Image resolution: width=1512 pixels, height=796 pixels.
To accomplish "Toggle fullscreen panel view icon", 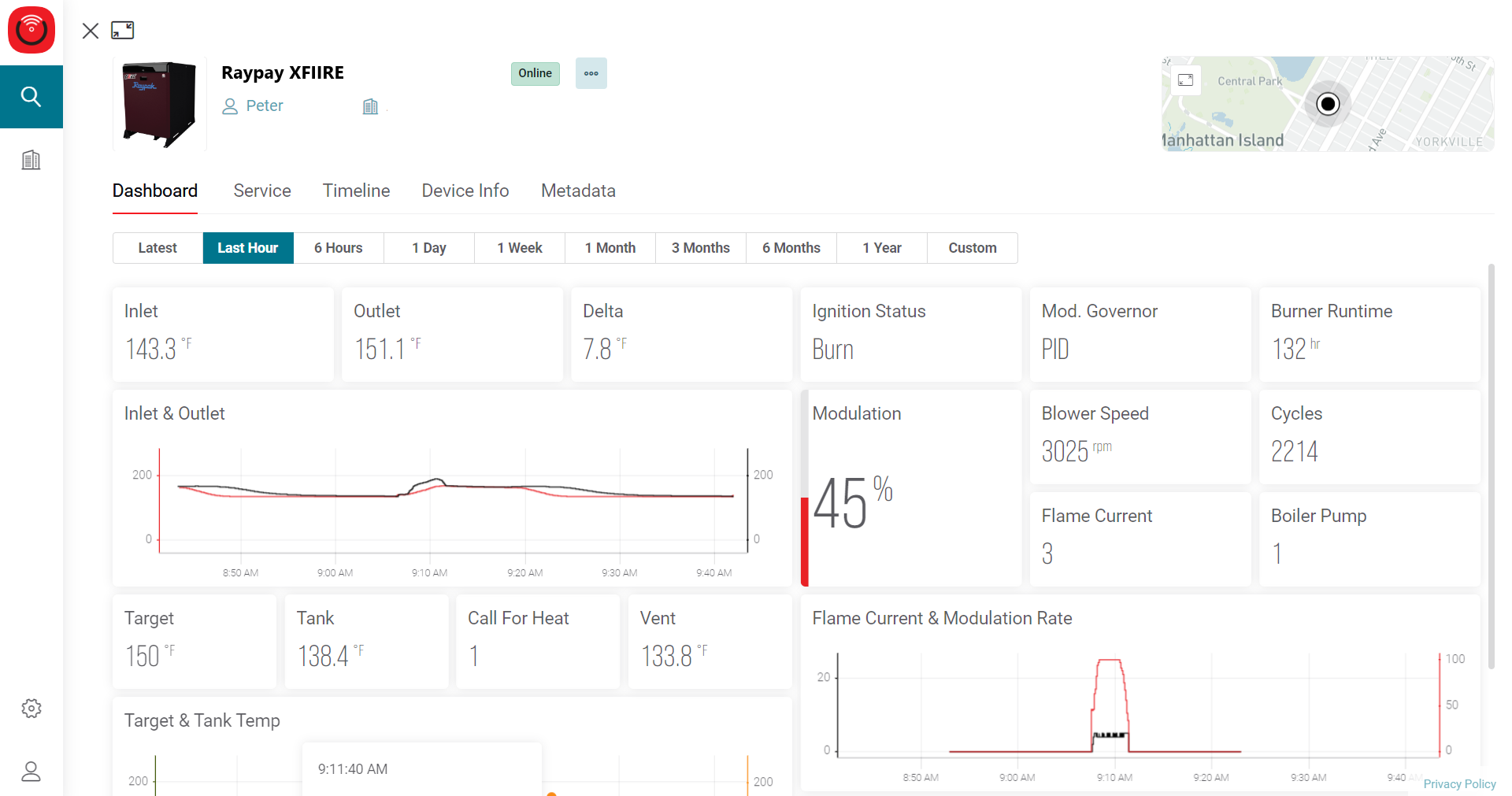I will 123,31.
